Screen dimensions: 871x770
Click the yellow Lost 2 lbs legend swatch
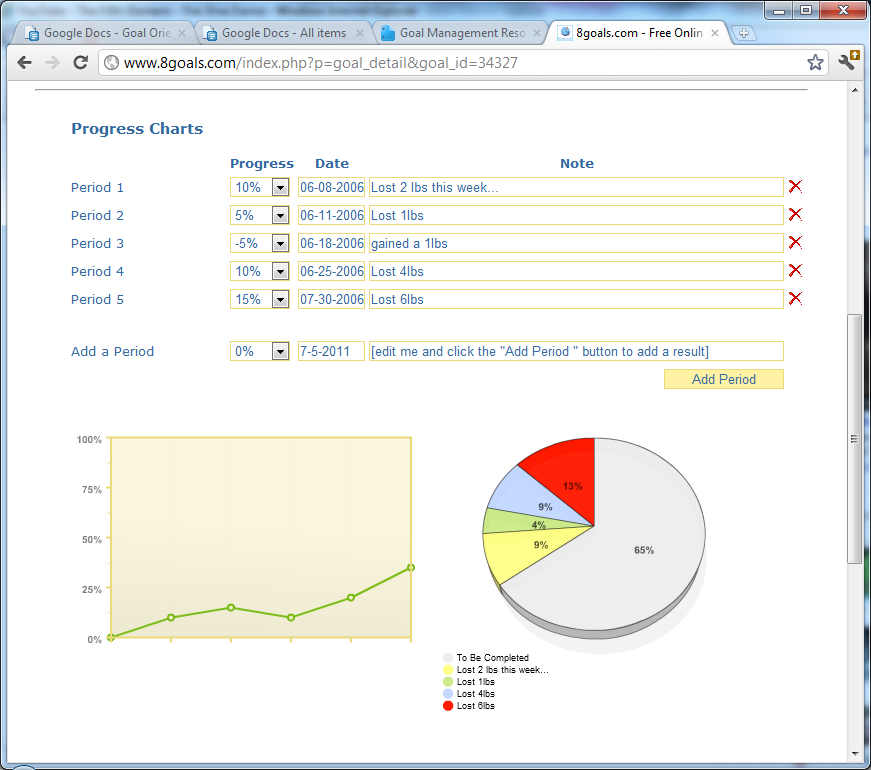pos(448,669)
